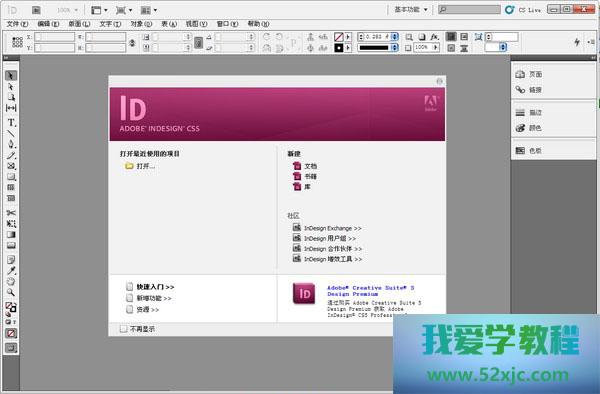Image resolution: width=600 pixels, height=394 pixels.
Task: Click the fx effects icon
Action: coord(434,37)
